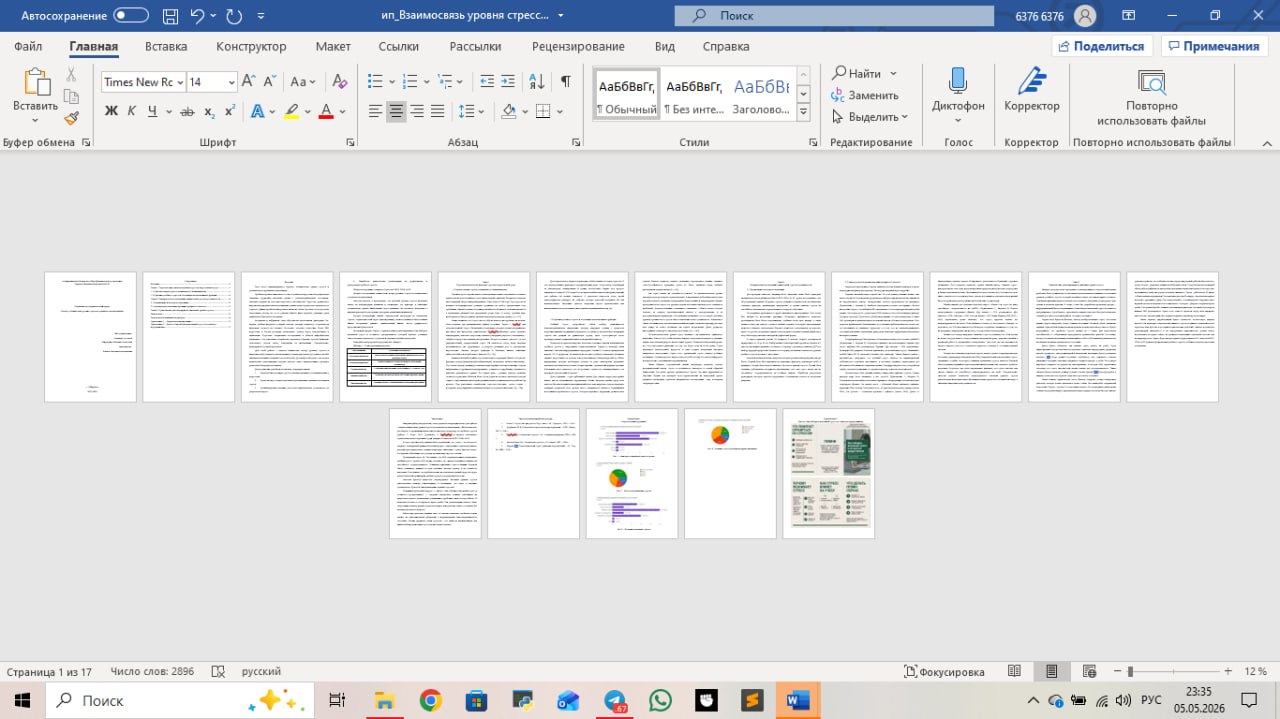This screenshot has height=719, width=1280.
Task: Apply yellow text highlight color
Action: tap(290, 111)
